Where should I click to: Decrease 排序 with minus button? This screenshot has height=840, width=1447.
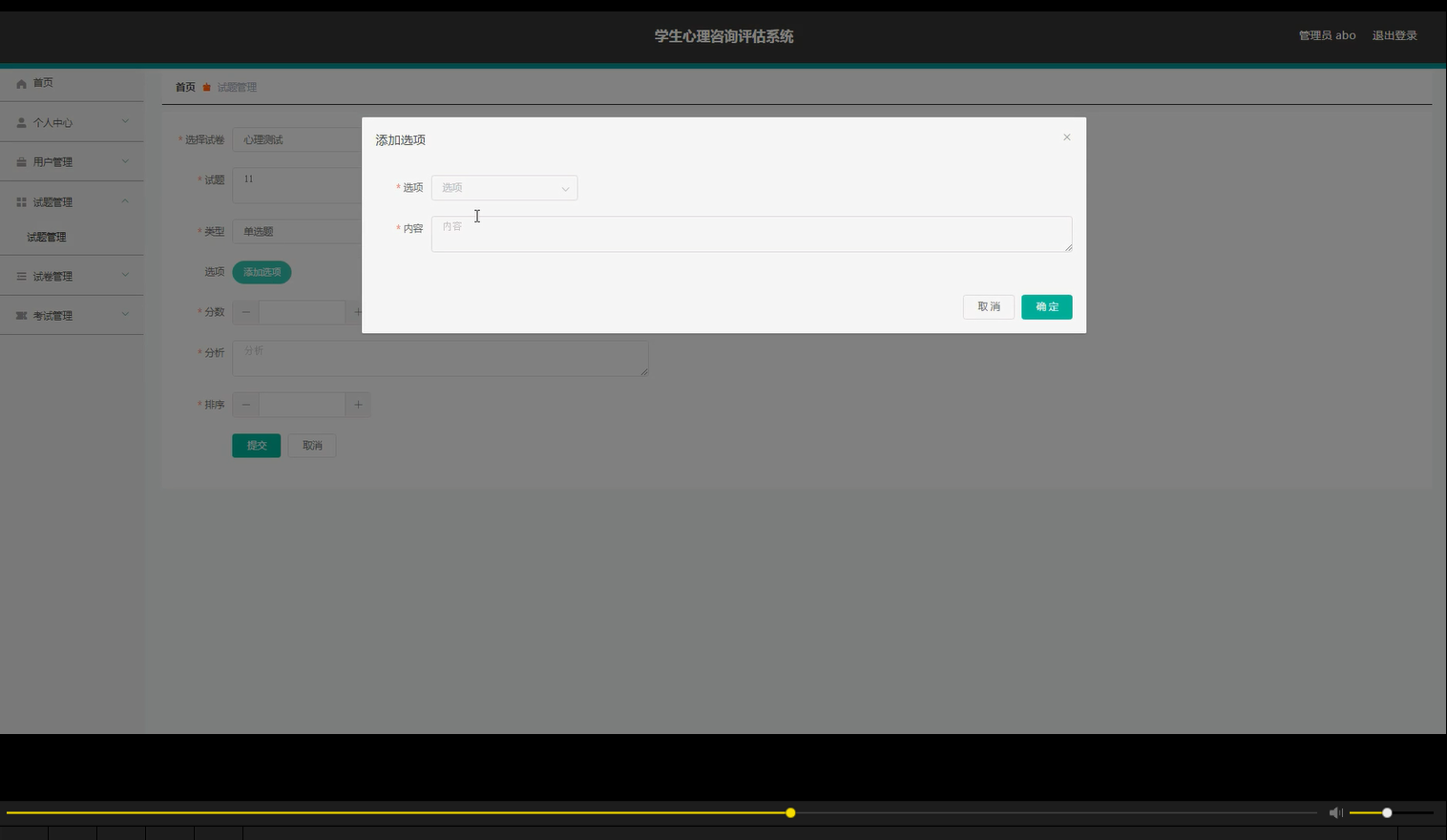coord(245,405)
